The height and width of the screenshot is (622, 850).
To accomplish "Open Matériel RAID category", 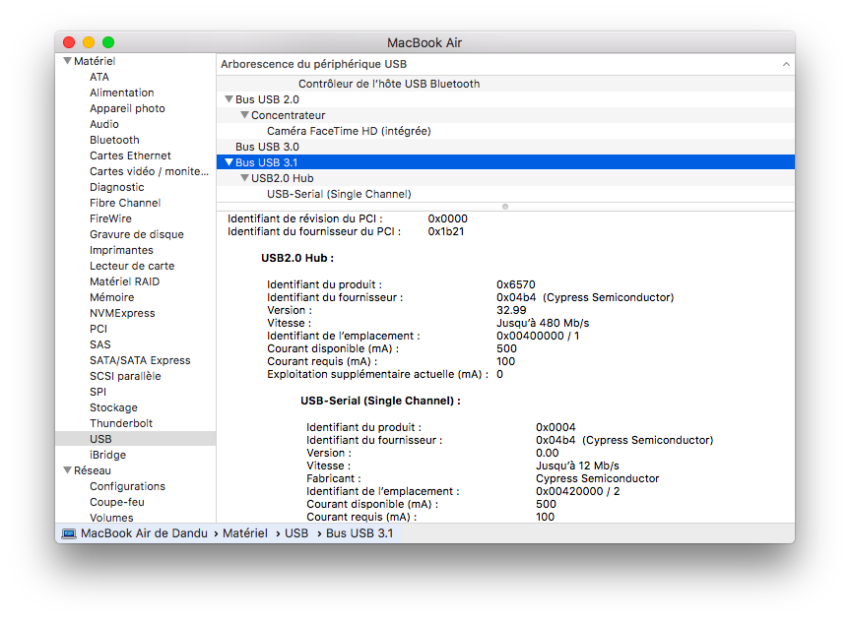I will coord(125,281).
